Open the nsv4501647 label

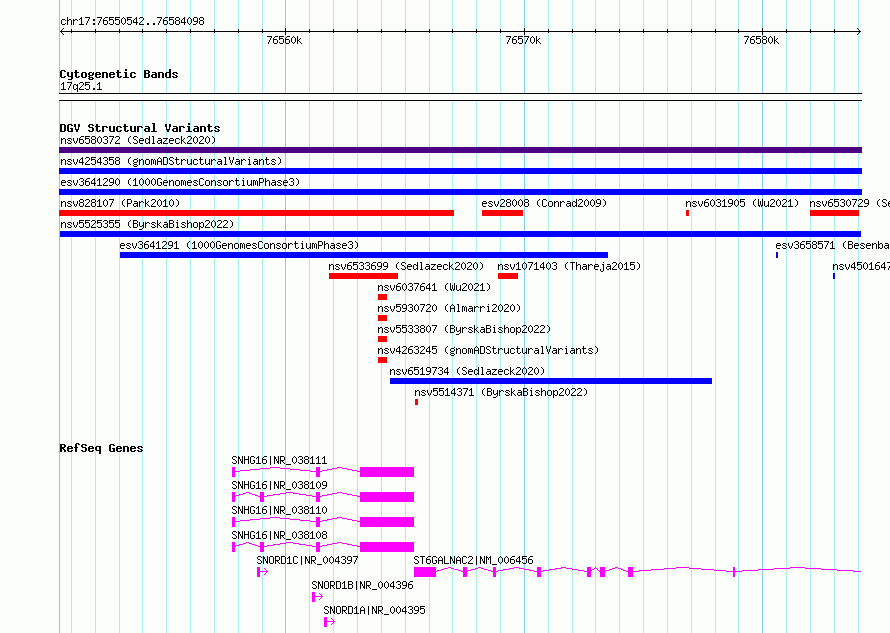[860, 266]
